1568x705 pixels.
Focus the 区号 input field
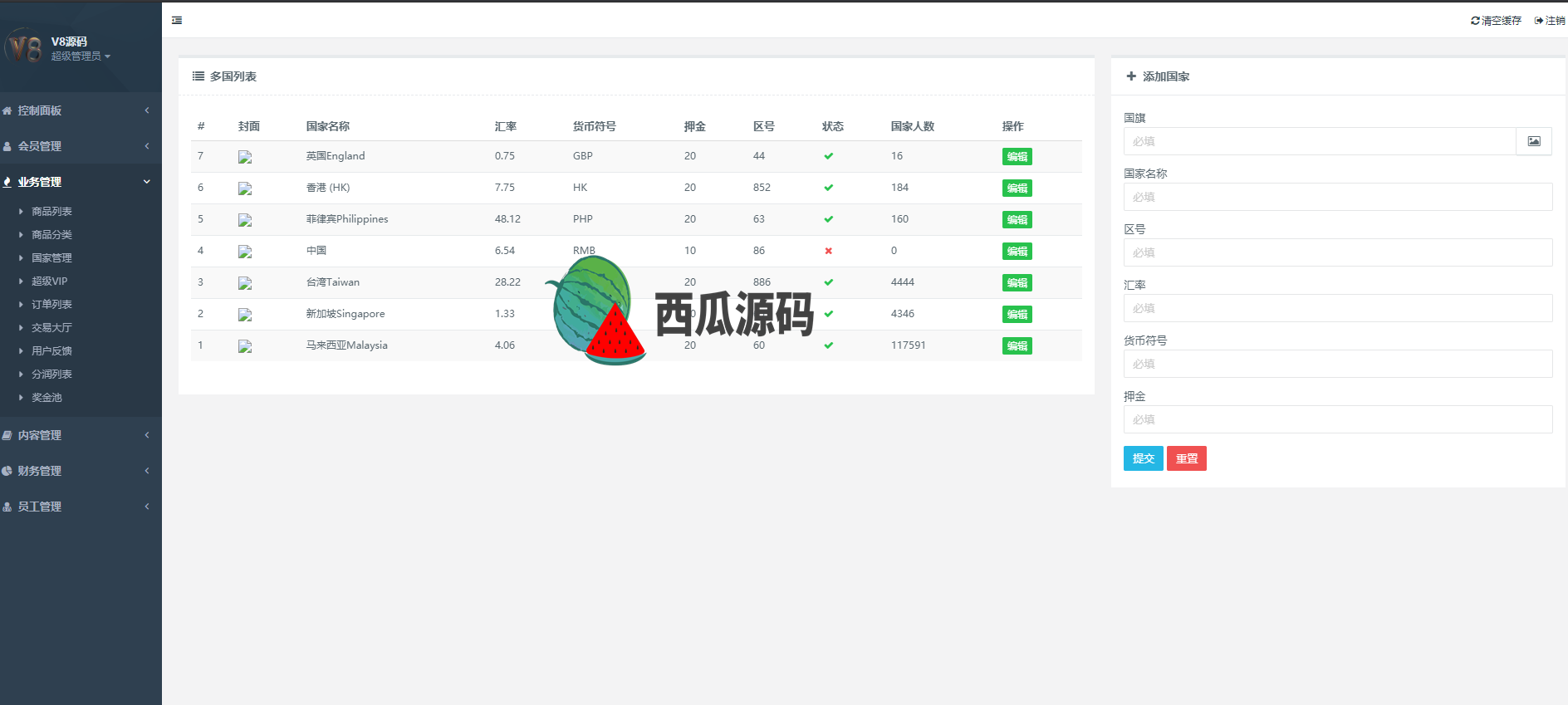click(1338, 252)
